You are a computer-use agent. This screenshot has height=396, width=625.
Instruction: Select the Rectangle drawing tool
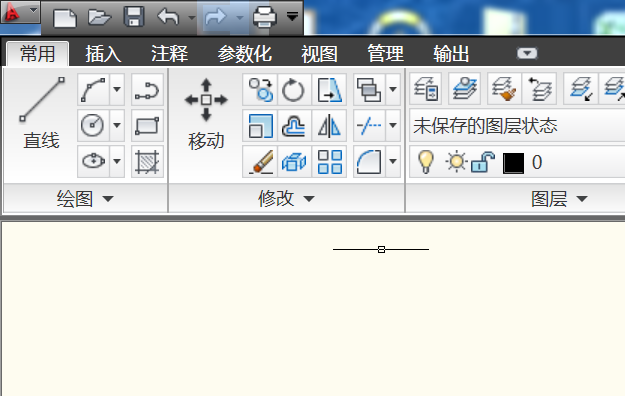[x=147, y=126]
